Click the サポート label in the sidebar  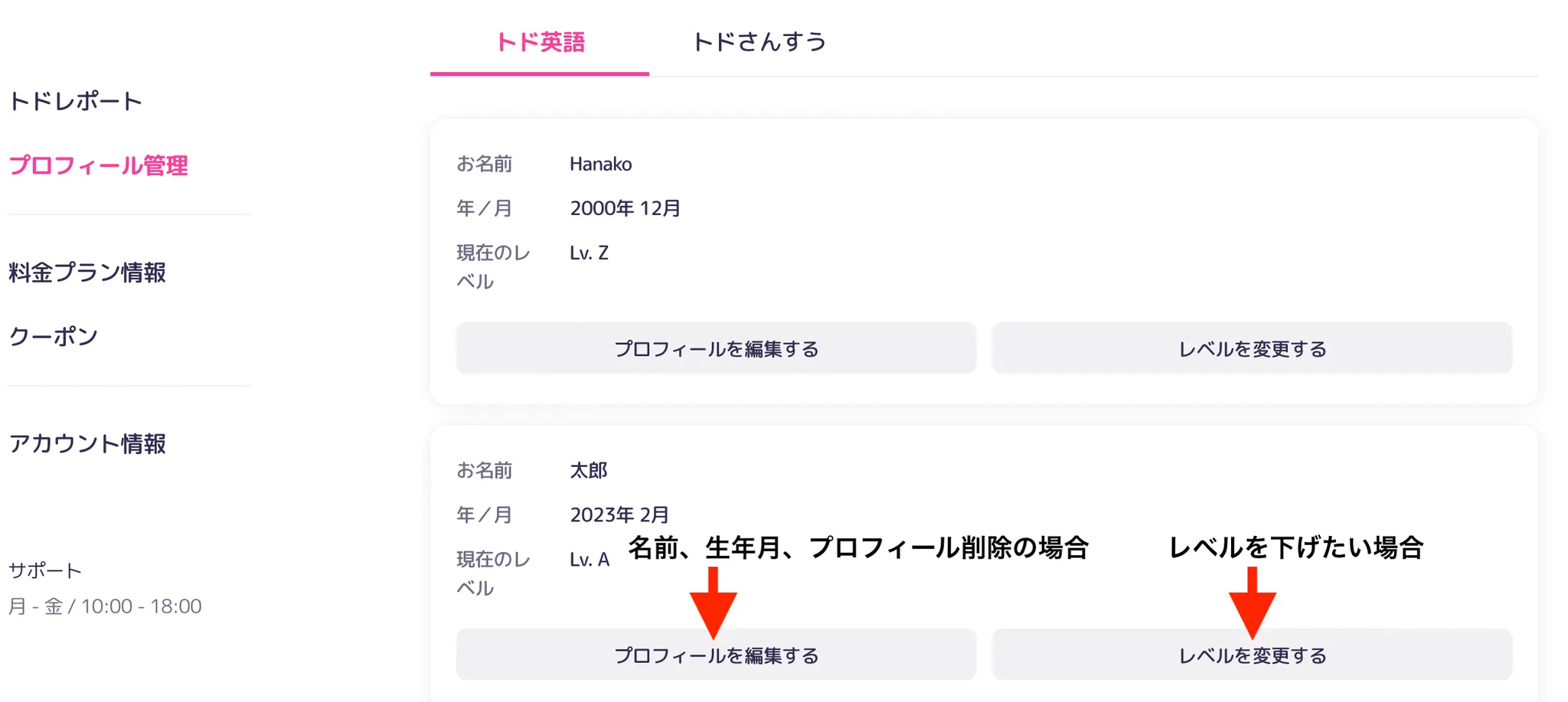45,570
